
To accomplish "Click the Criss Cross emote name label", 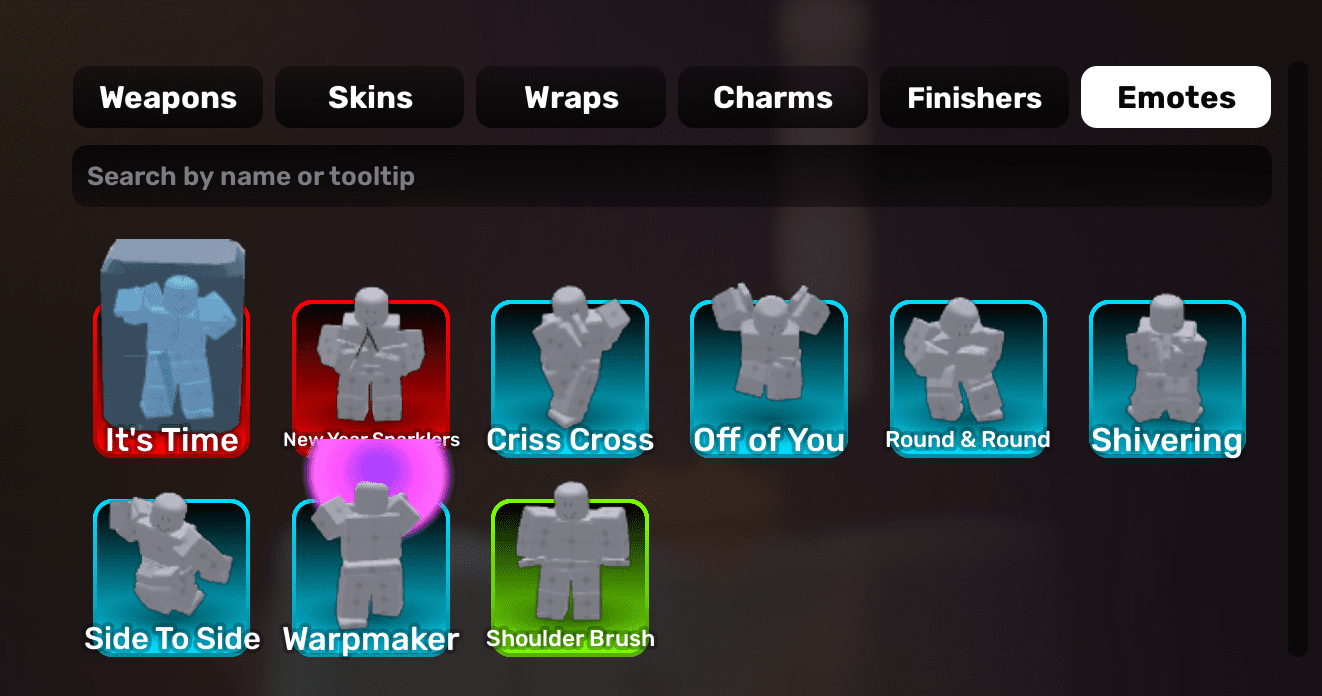I will pyautogui.click(x=570, y=440).
